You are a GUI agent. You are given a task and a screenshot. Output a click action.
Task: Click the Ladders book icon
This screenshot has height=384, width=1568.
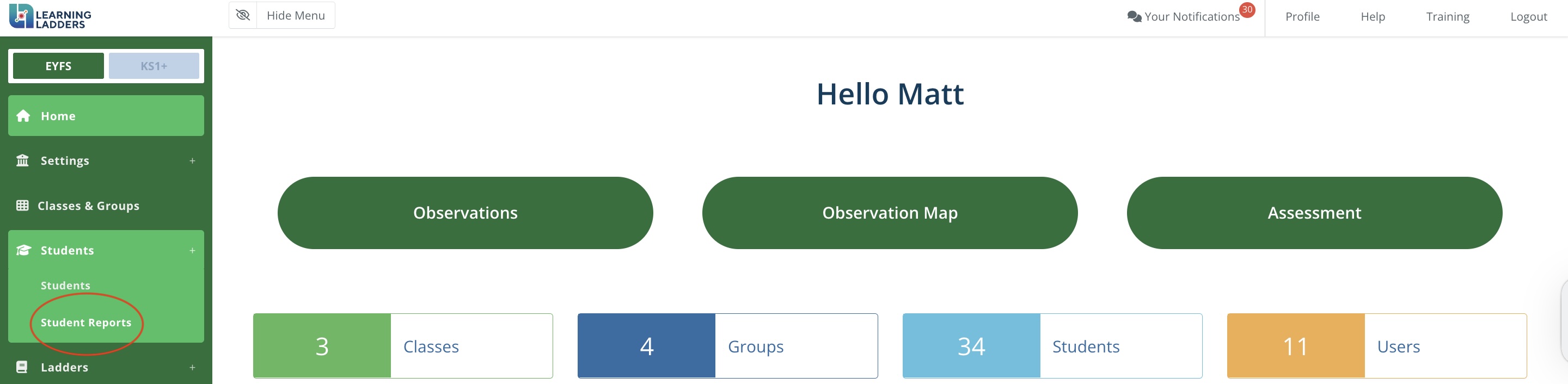[22, 367]
